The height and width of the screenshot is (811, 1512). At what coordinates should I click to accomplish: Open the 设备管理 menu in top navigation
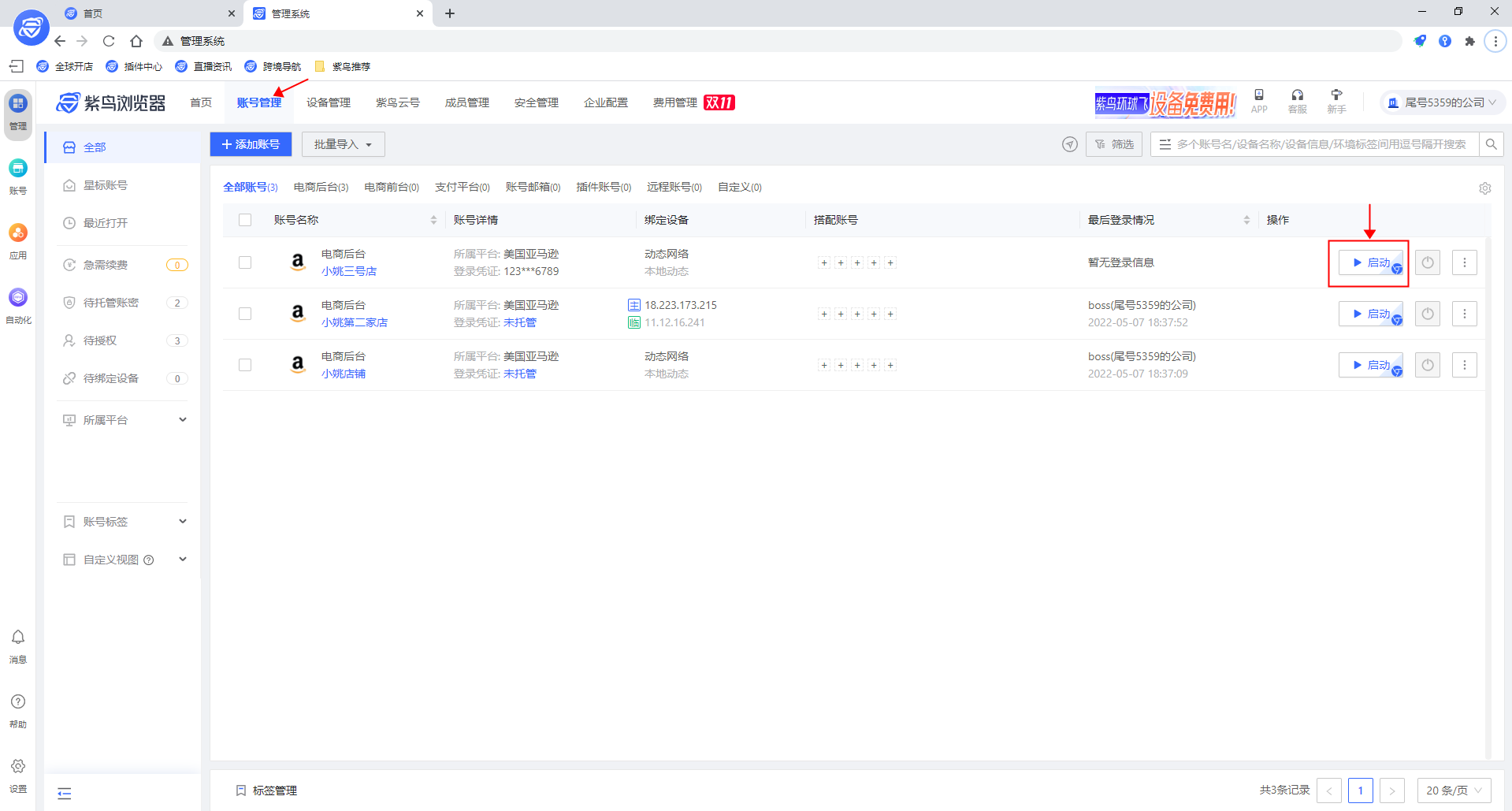click(328, 102)
